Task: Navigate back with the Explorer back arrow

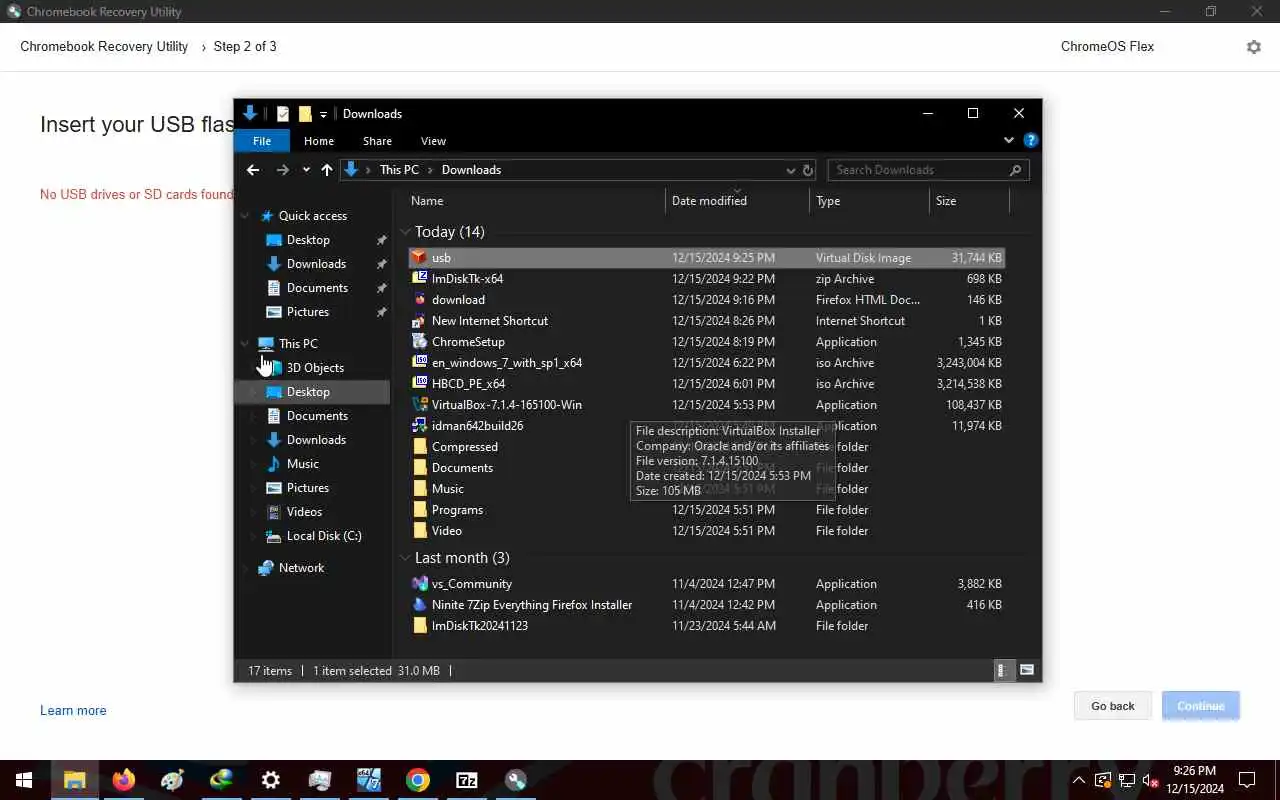Action: (x=253, y=170)
